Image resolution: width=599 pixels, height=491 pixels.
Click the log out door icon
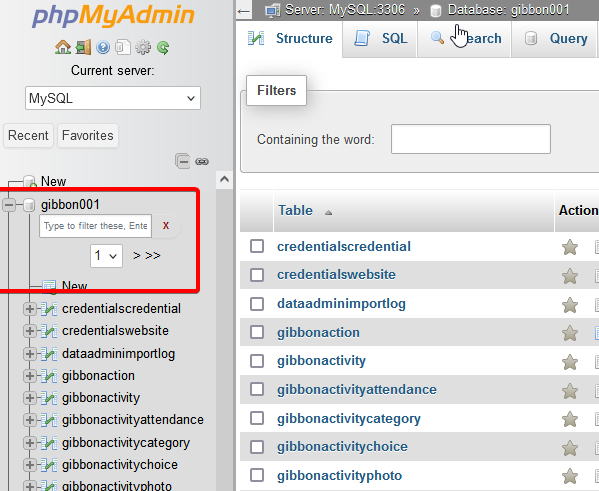click(x=83, y=47)
